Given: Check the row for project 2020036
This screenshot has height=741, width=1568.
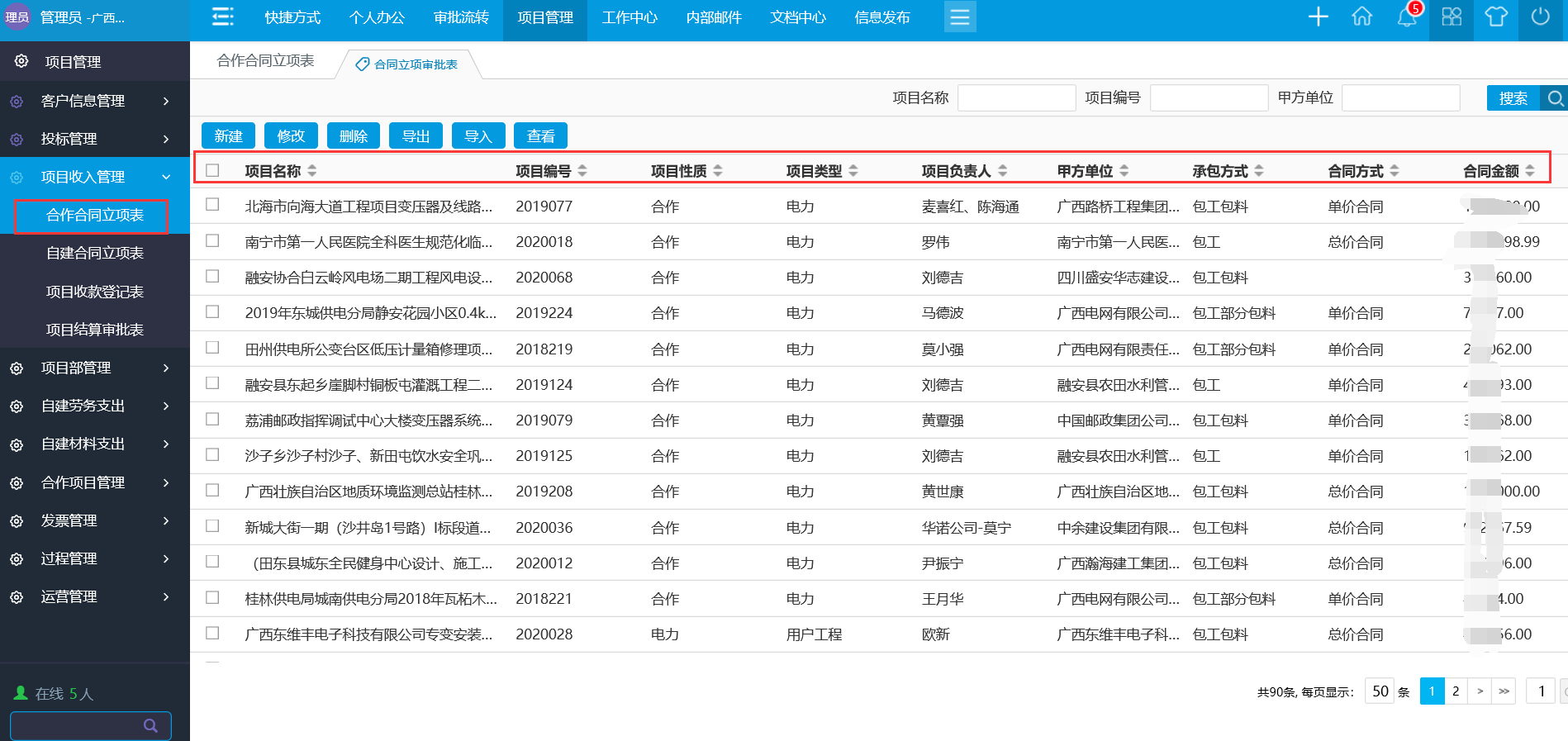Looking at the screenshot, I should coord(212,526).
